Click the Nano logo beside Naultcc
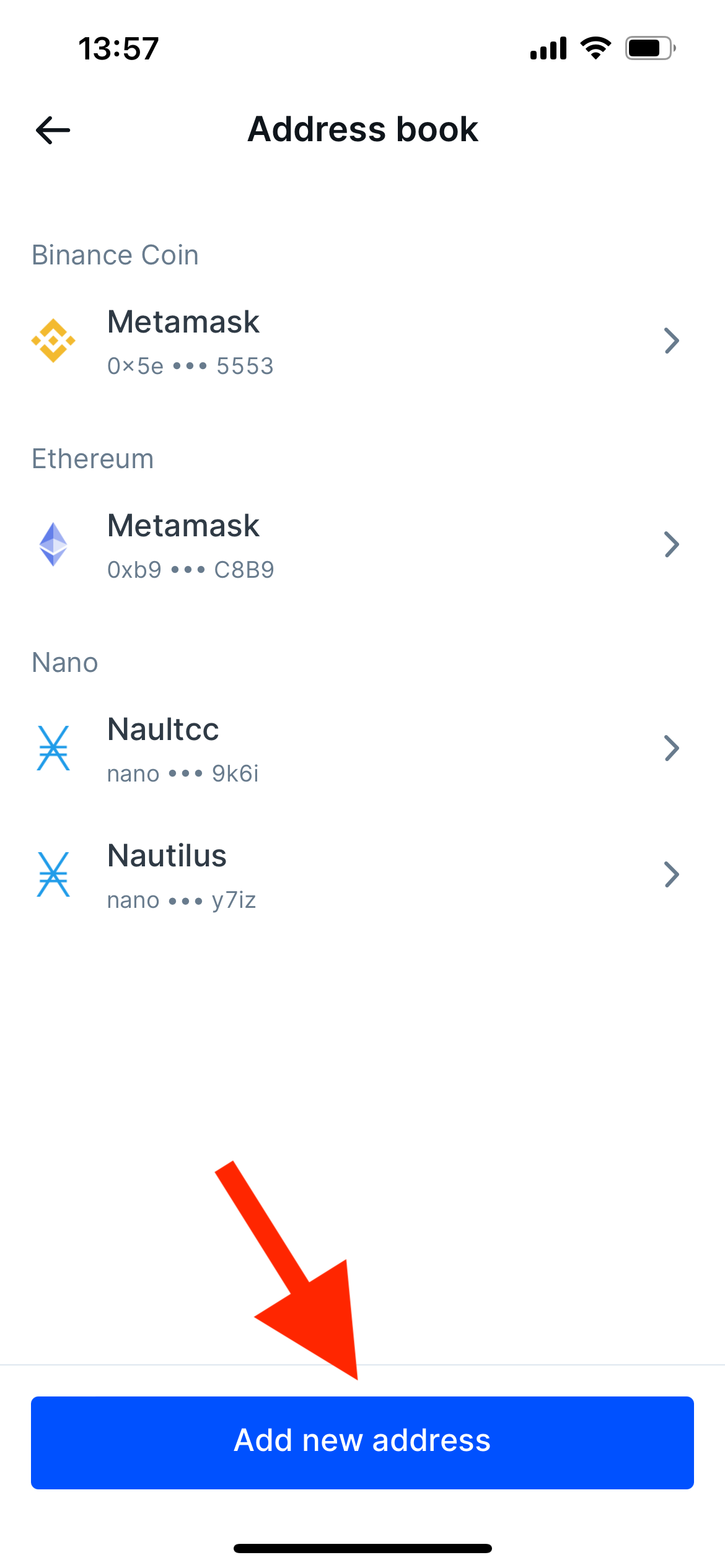Screen dimensions: 725x1568 [x=53, y=748]
